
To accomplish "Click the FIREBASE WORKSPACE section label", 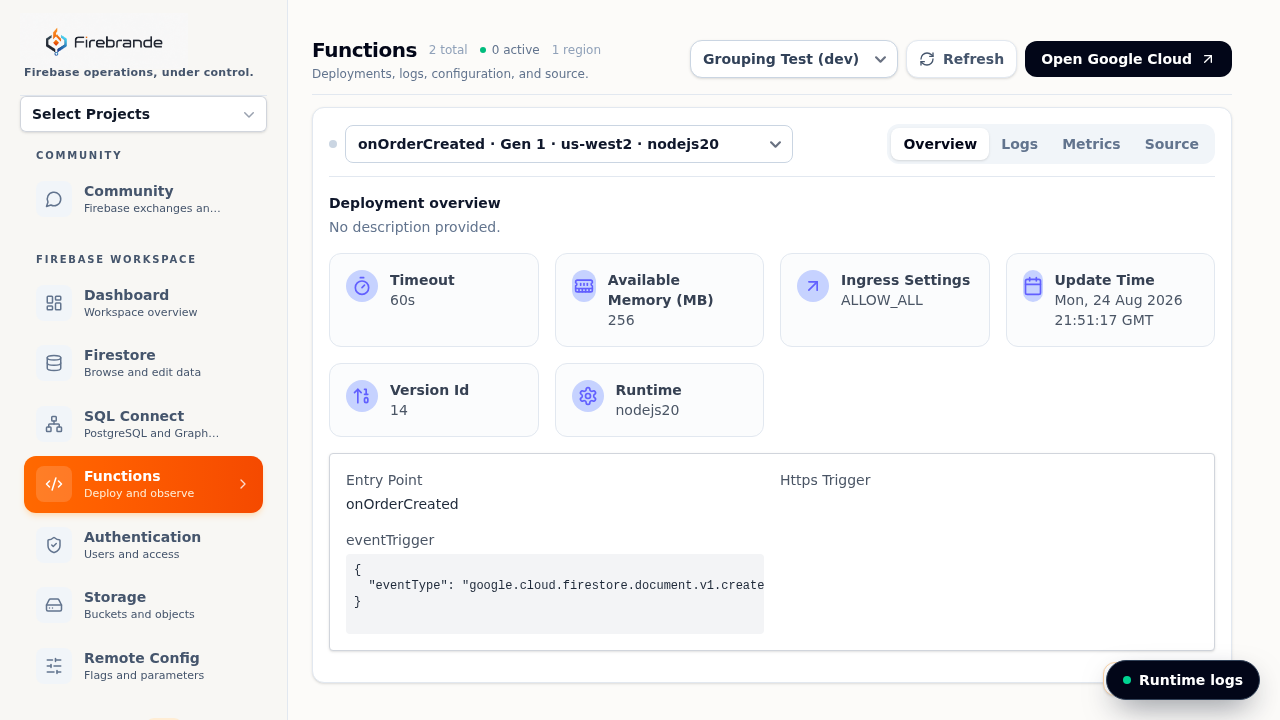I will click(x=116, y=259).
